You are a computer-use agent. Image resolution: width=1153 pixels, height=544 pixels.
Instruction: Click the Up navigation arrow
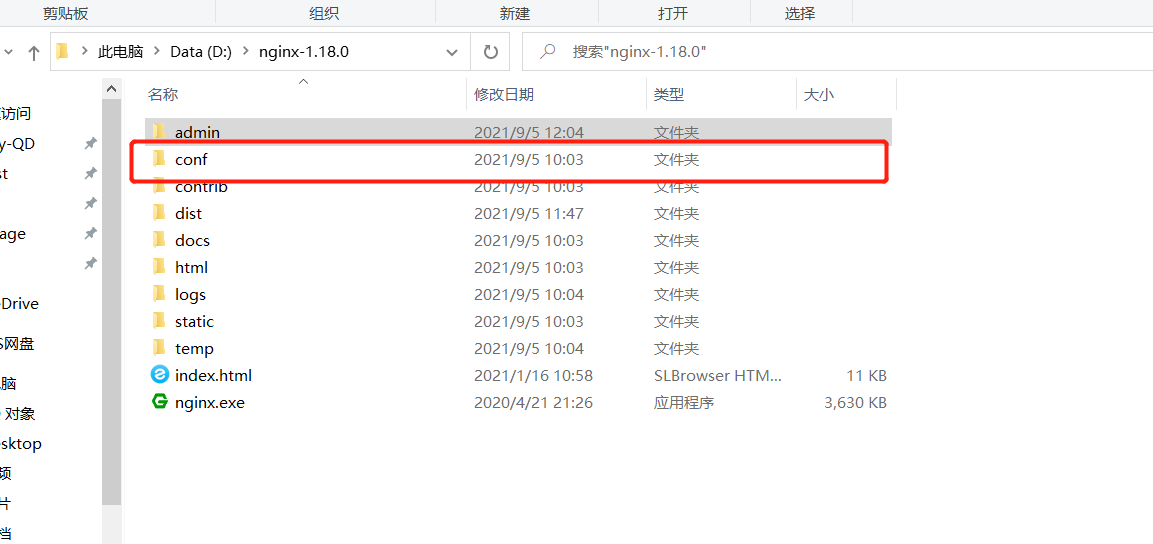point(33,52)
